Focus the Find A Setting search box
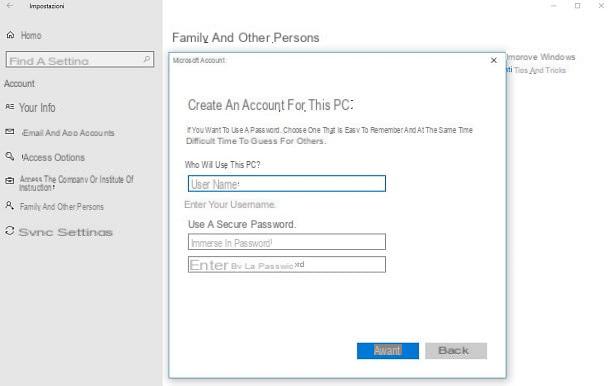Viewport: 610px width, 386px height. [x=80, y=60]
